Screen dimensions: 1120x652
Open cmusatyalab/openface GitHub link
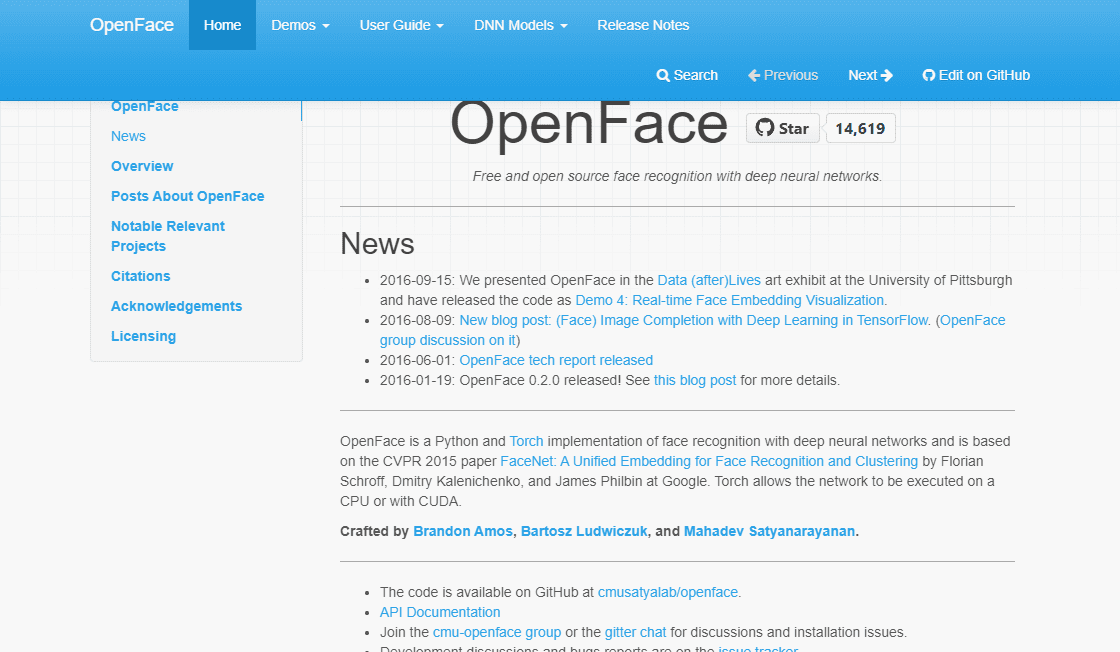[667, 593]
